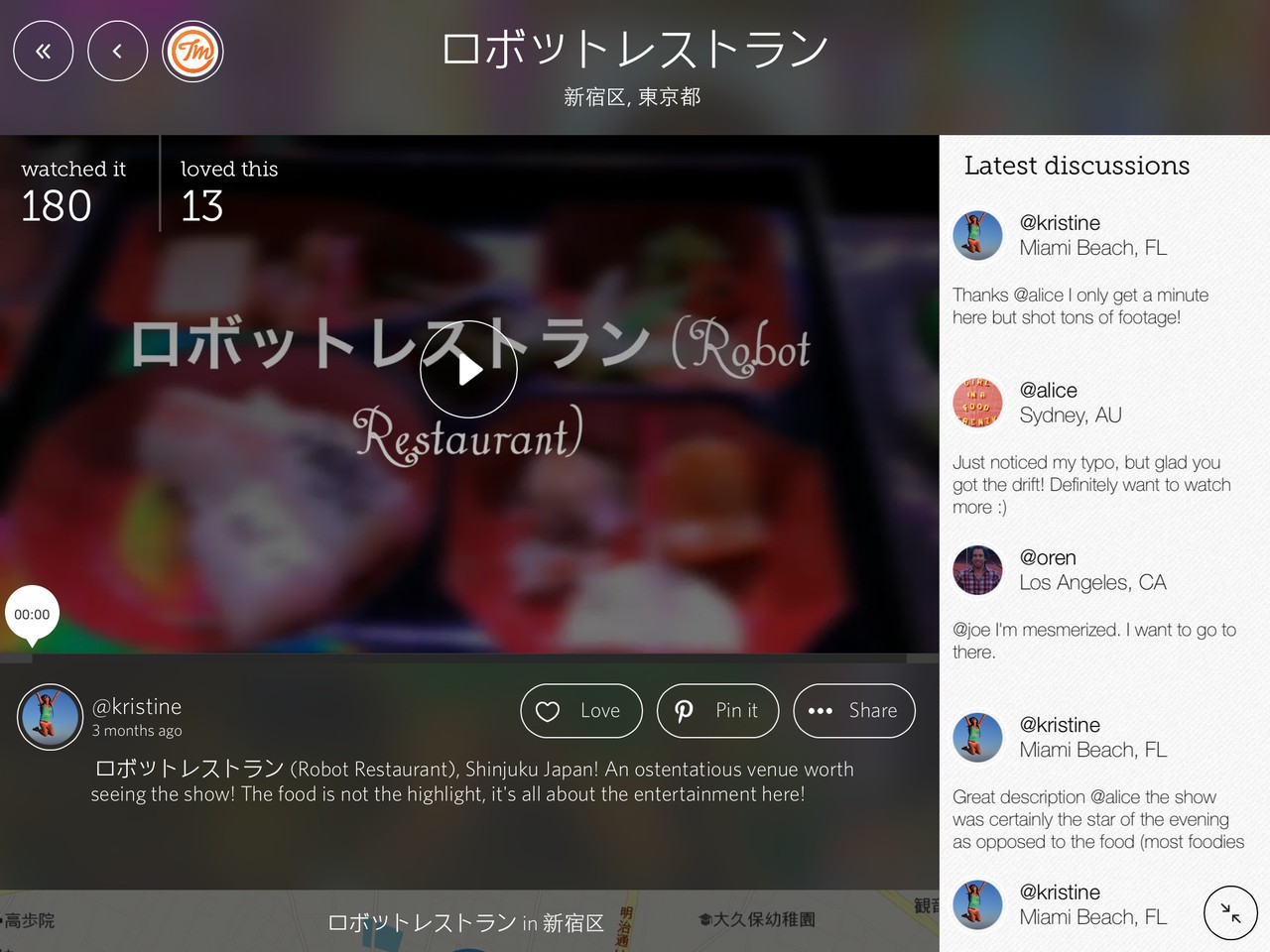
Task: Click 'Sydney, AU' location text
Action: [1071, 416]
